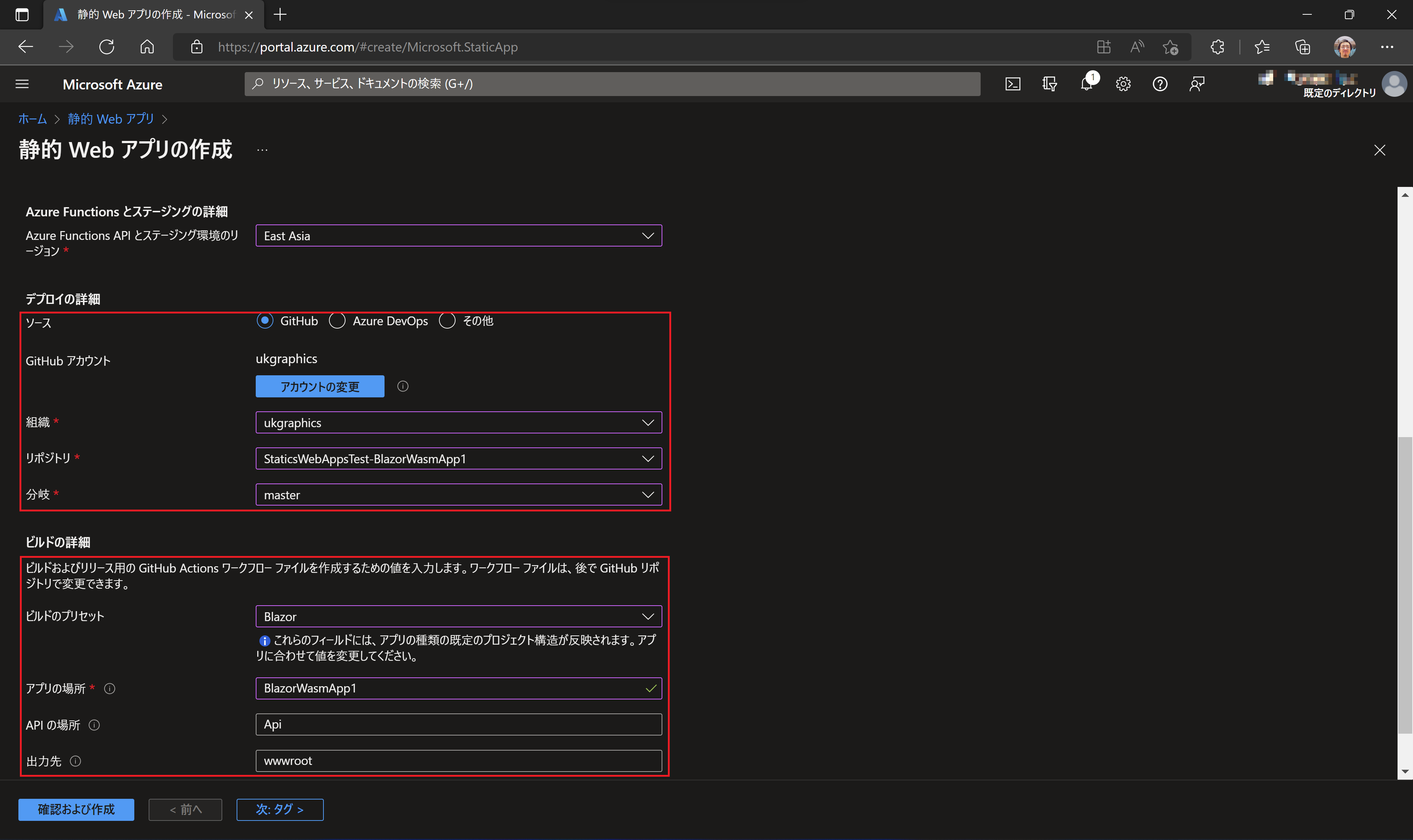This screenshot has height=840, width=1413.
Task: Add this page to favorites star
Action: 1170,47
